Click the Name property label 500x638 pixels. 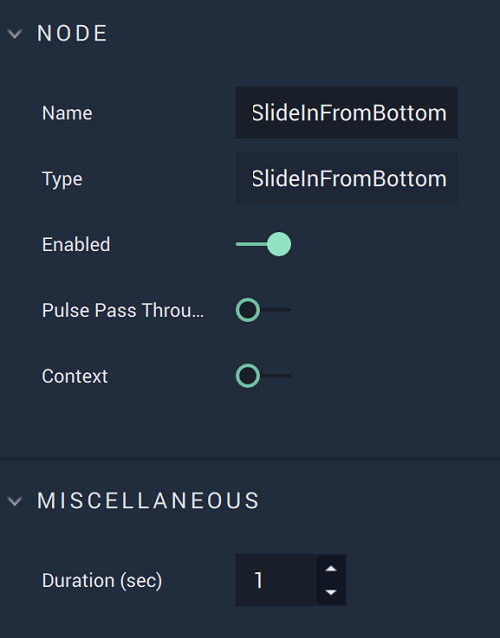(x=67, y=113)
